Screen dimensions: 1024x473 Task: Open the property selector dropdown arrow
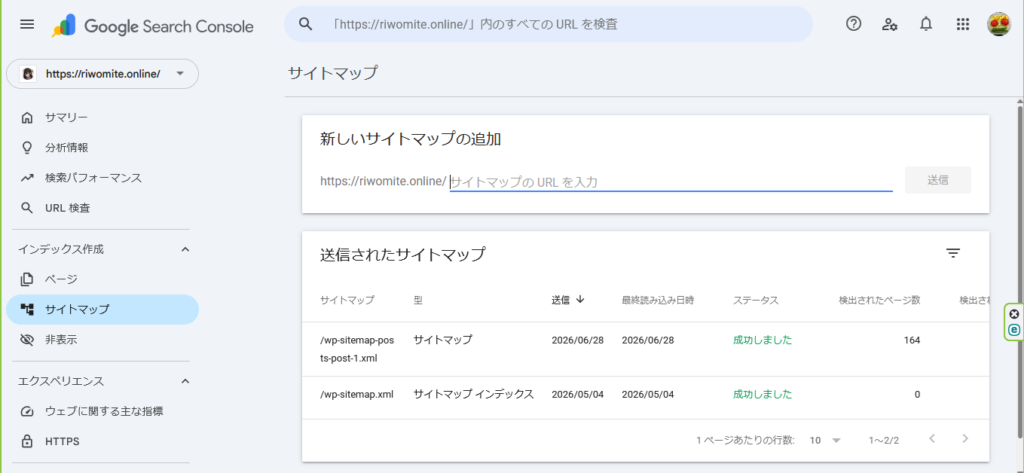coord(180,73)
